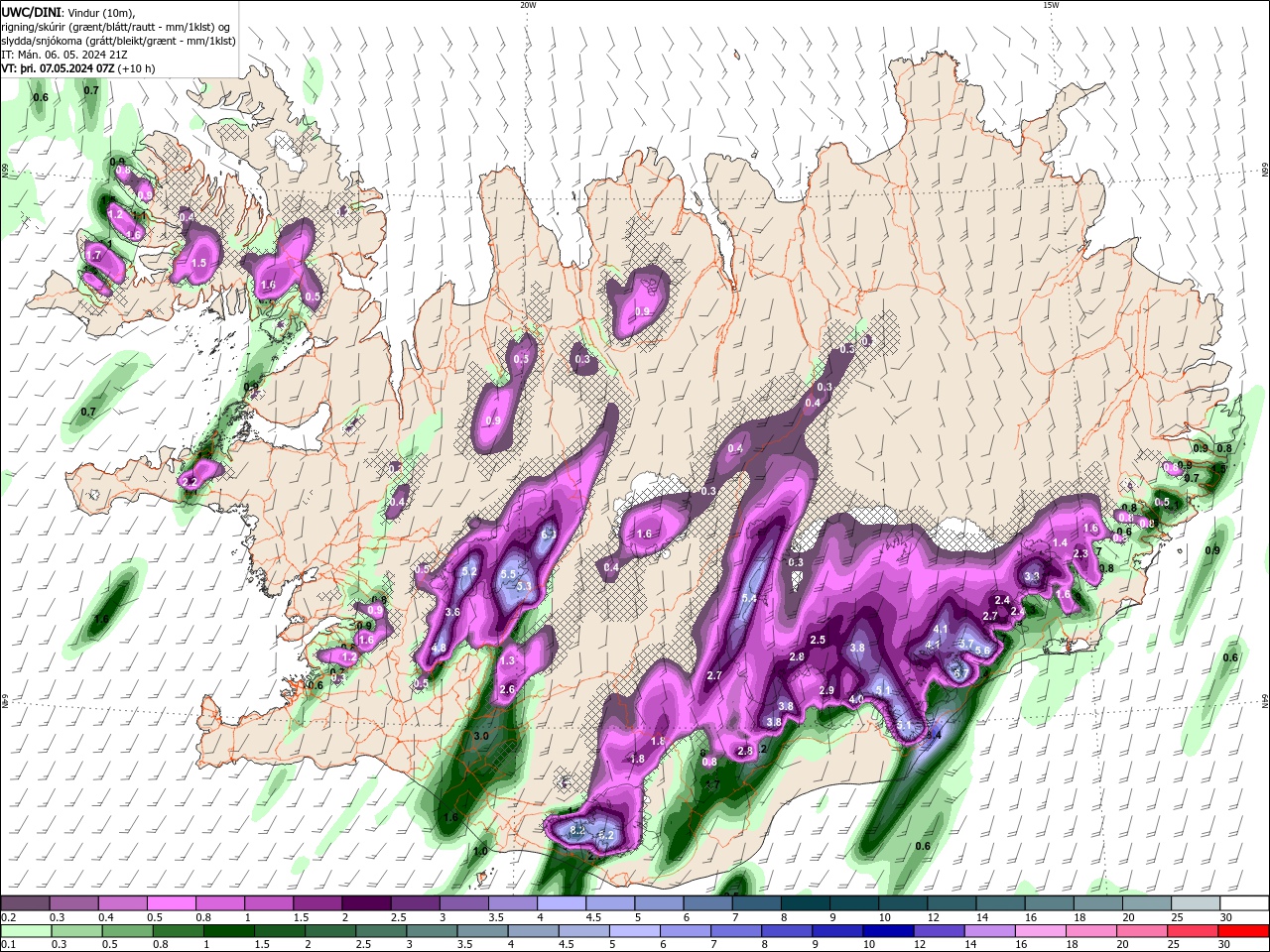The image size is (1270, 952).
Task: Select the crimson 25–30 bottom legend swatch
Action: [x=1196, y=931]
